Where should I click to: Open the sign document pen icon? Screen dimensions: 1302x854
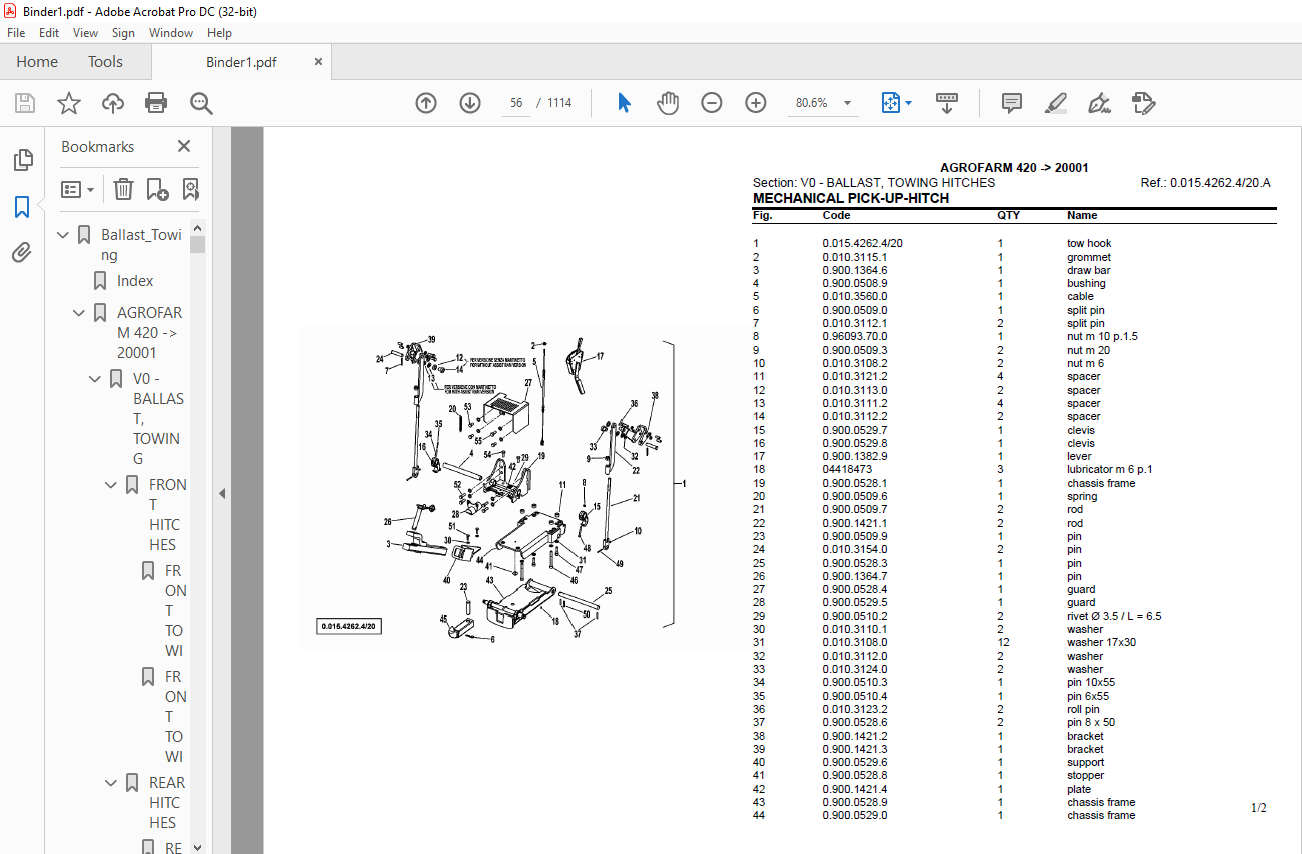(x=1099, y=103)
